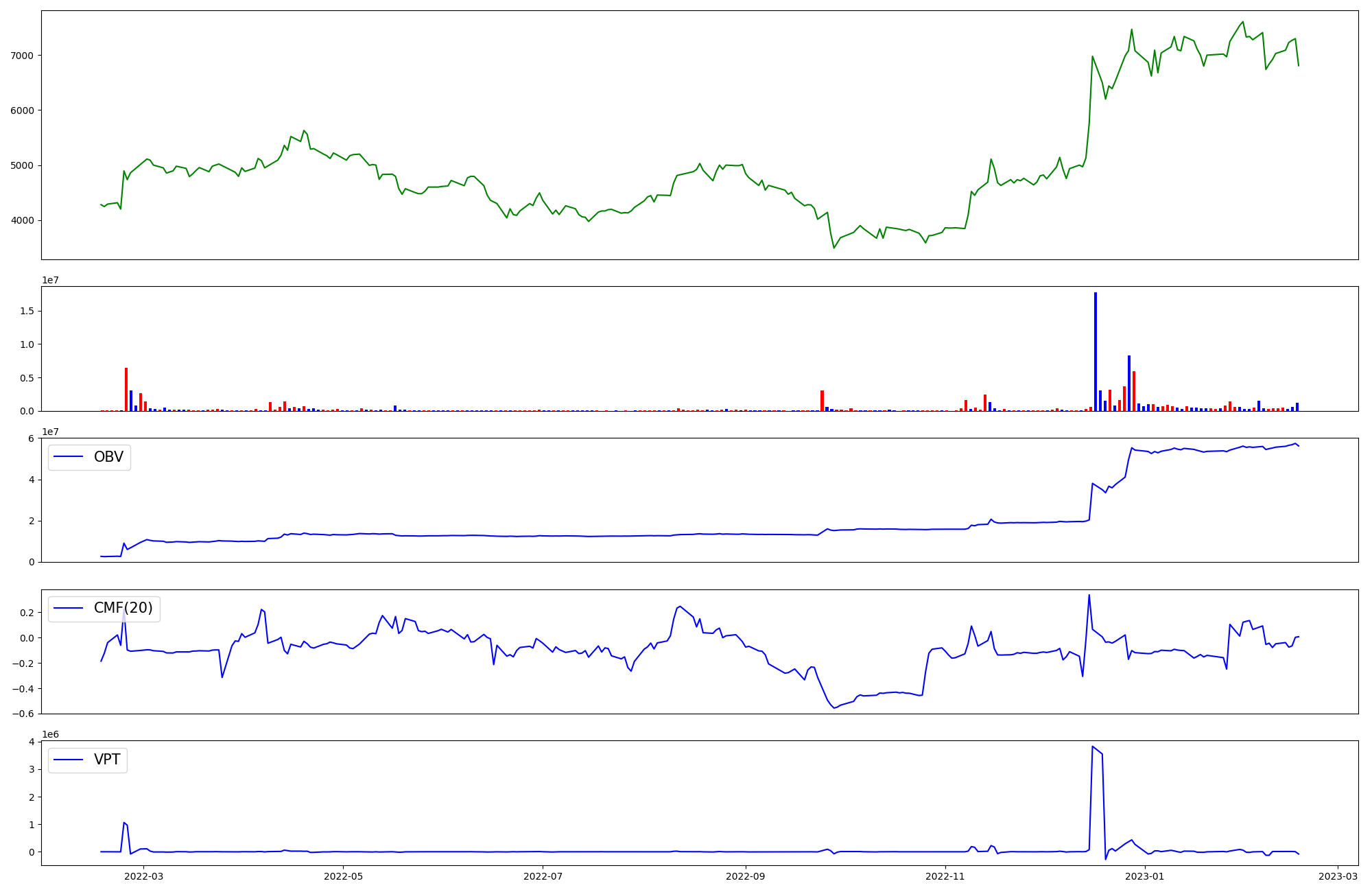Click the 2022-11 date tick label
This screenshot has height=892, width=1372.
[x=945, y=876]
